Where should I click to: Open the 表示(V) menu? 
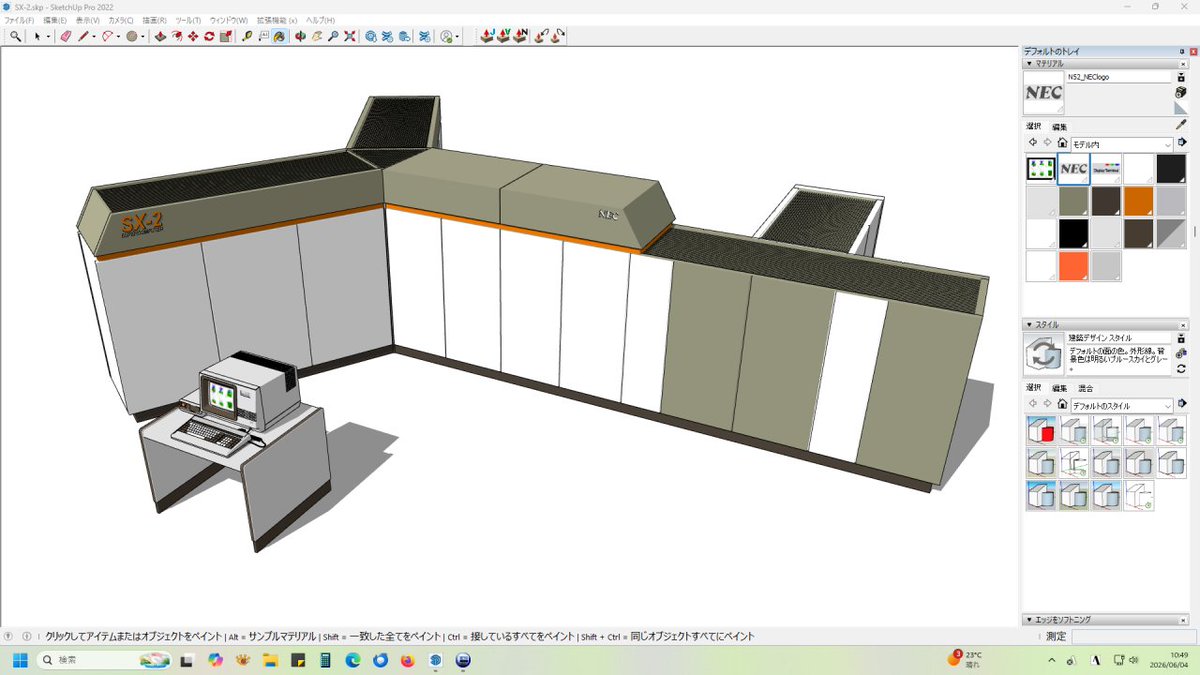click(x=88, y=20)
